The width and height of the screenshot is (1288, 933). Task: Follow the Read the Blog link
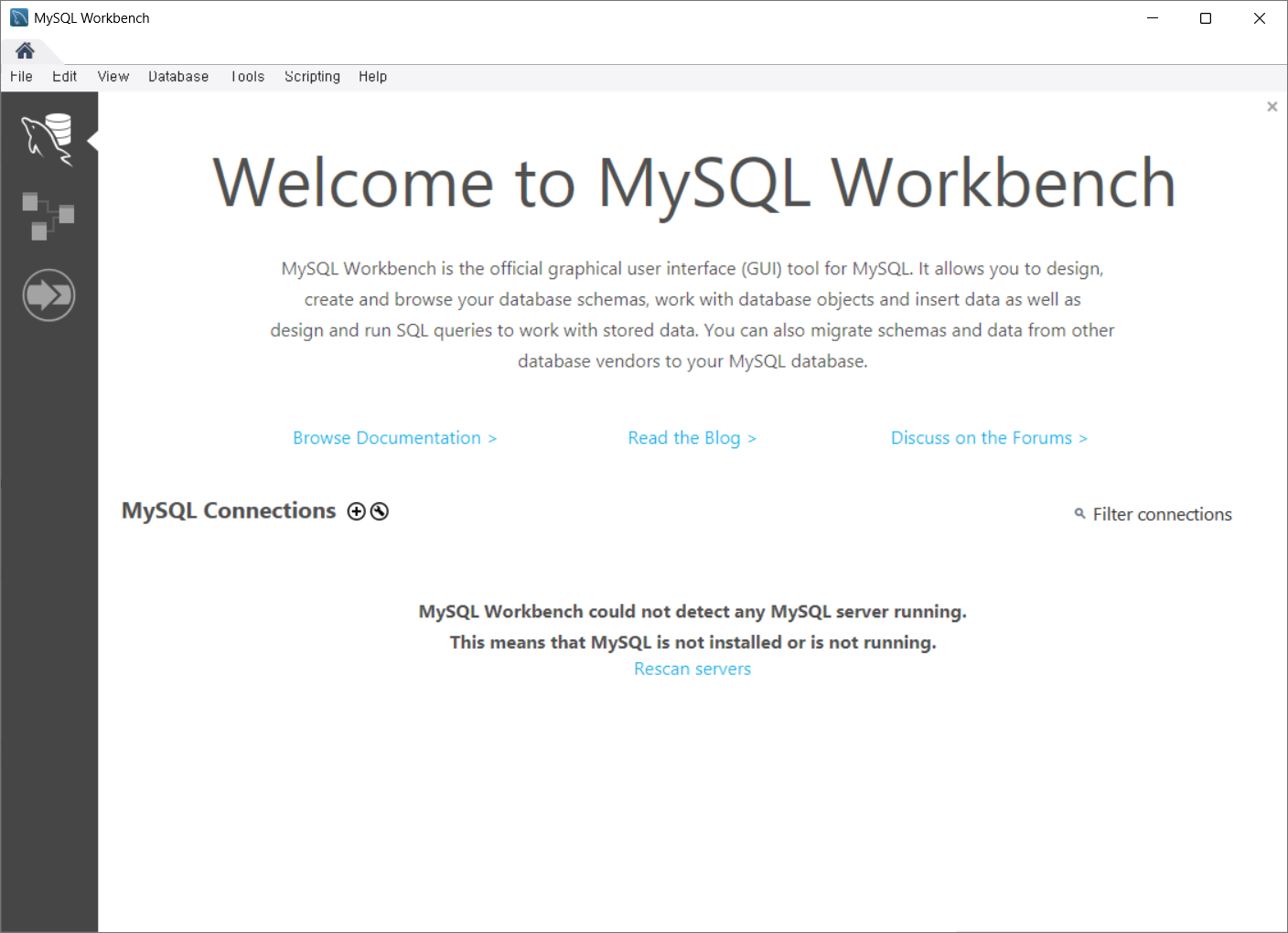692,438
